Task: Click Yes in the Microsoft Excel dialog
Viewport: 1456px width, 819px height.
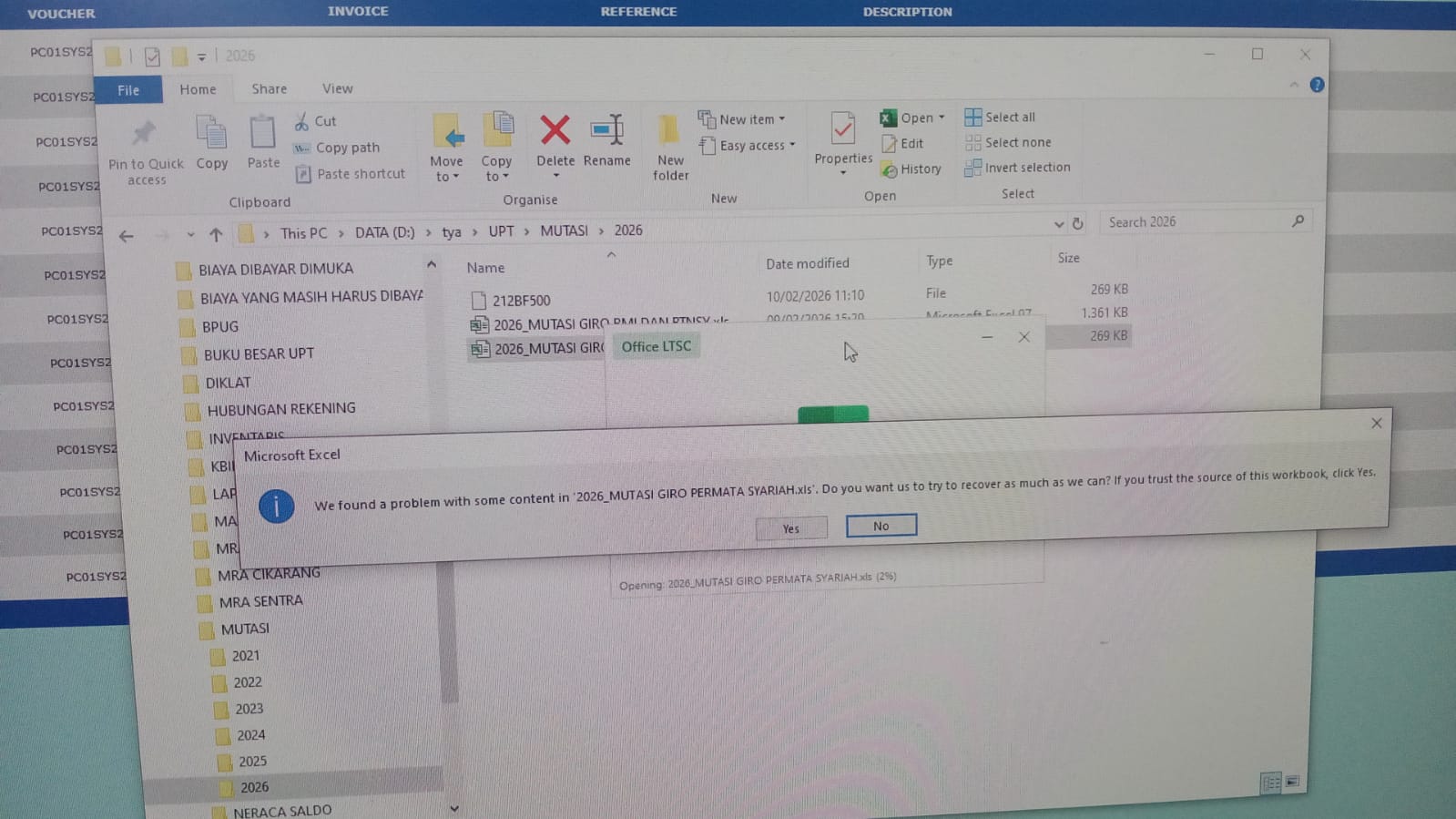Action: (790, 528)
